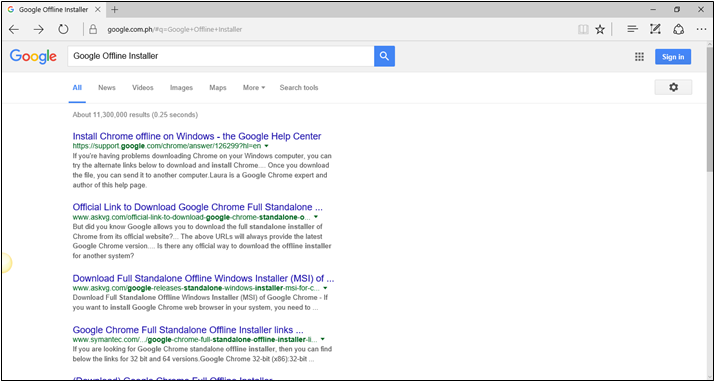714x382 pixels.
Task: Open Download Full Standalone Offline MSI result
Action: (x=204, y=278)
